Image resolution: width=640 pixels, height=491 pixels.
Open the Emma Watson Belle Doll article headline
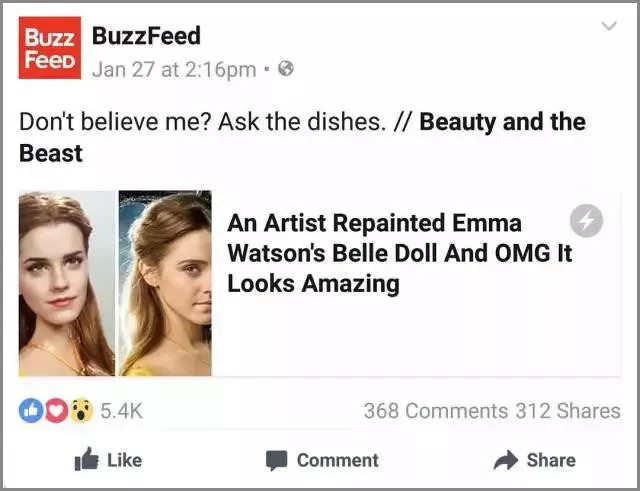point(400,253)
